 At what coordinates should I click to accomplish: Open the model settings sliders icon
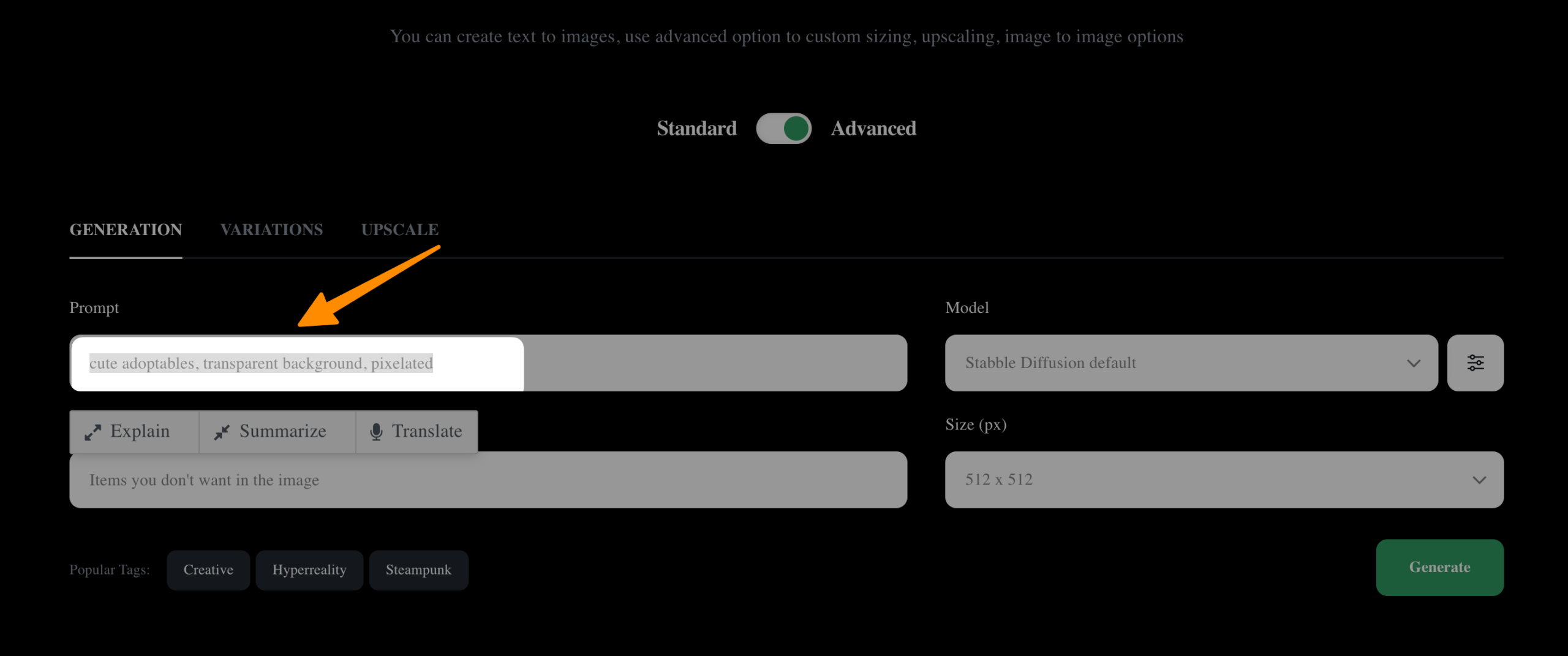1475,363
